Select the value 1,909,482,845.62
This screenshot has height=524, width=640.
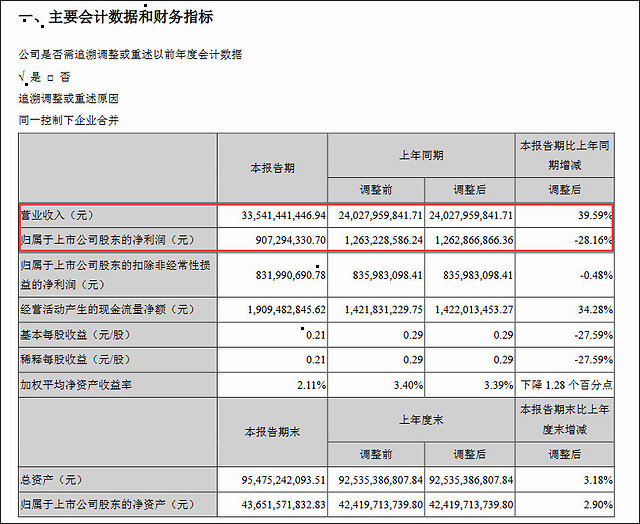click(x=287, y=310)
